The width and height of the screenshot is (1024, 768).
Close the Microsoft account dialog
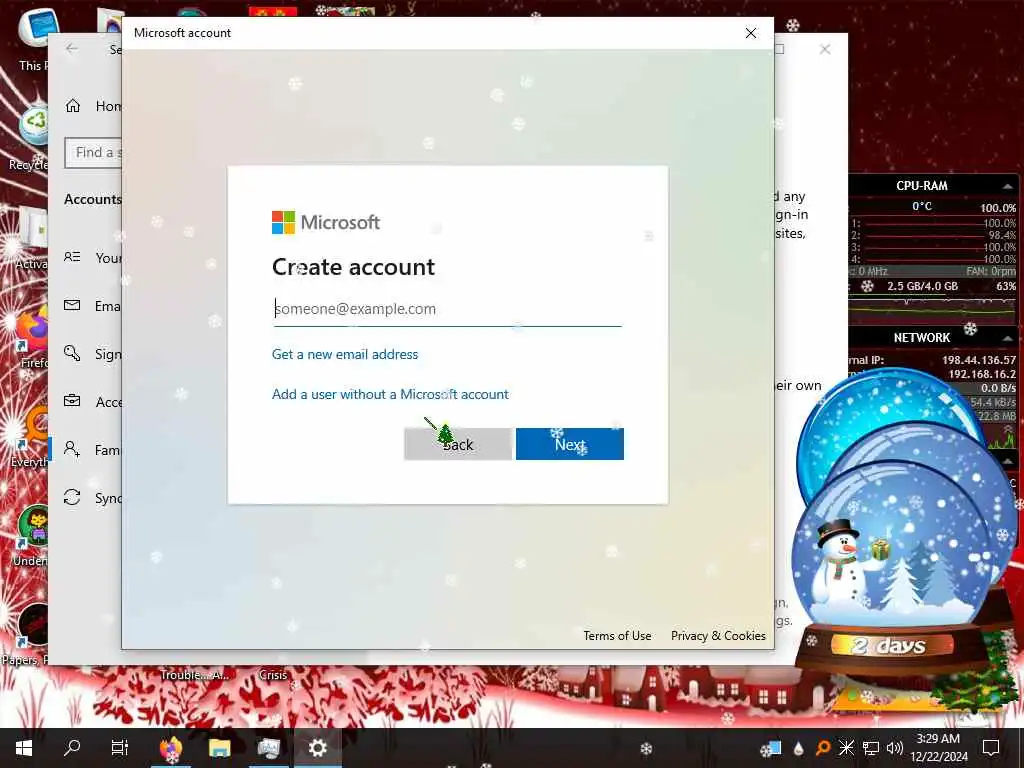point(751,33)
